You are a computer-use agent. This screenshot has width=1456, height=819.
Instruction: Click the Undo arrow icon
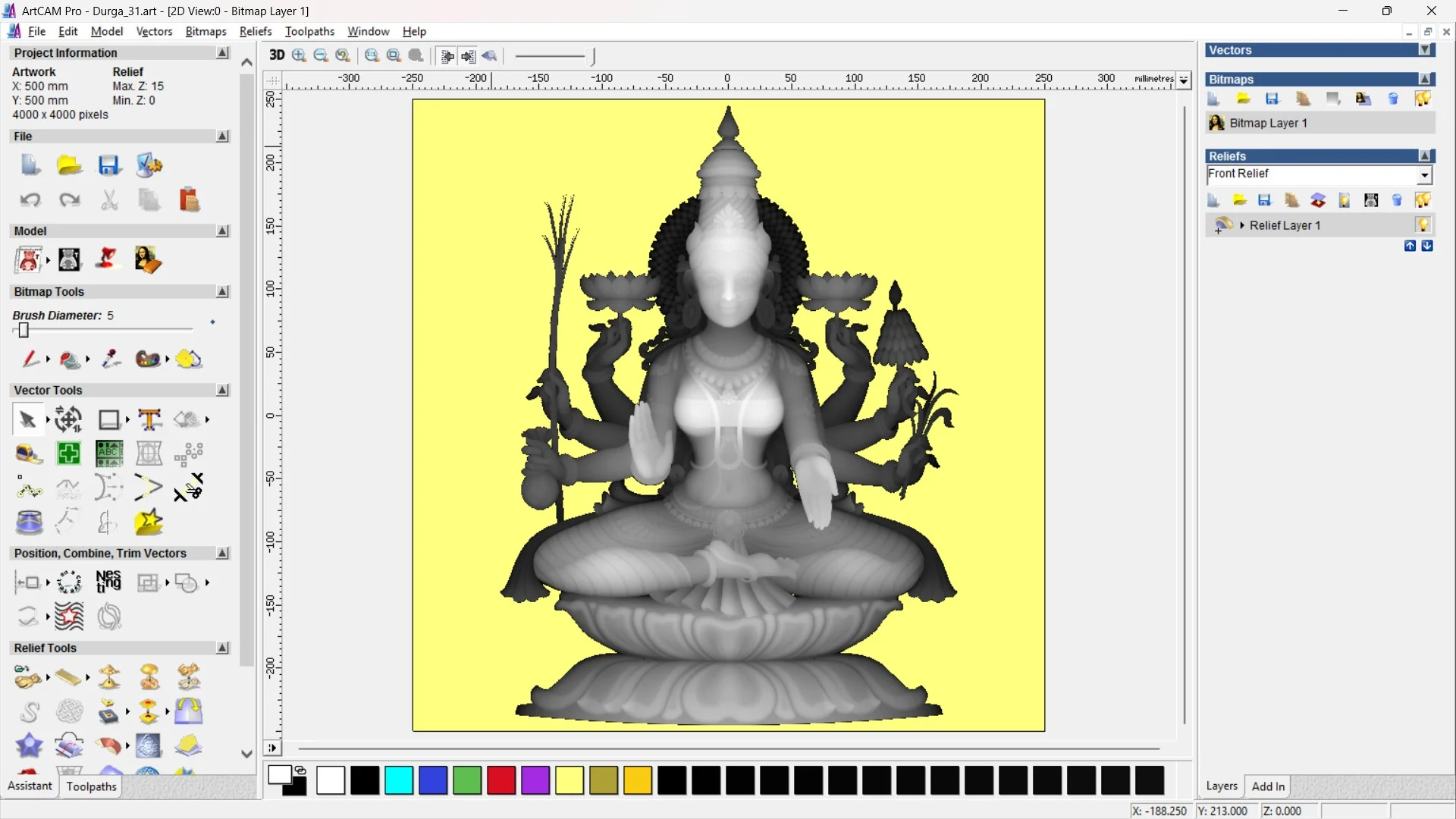pyautogui.click(x=30, y=200)
